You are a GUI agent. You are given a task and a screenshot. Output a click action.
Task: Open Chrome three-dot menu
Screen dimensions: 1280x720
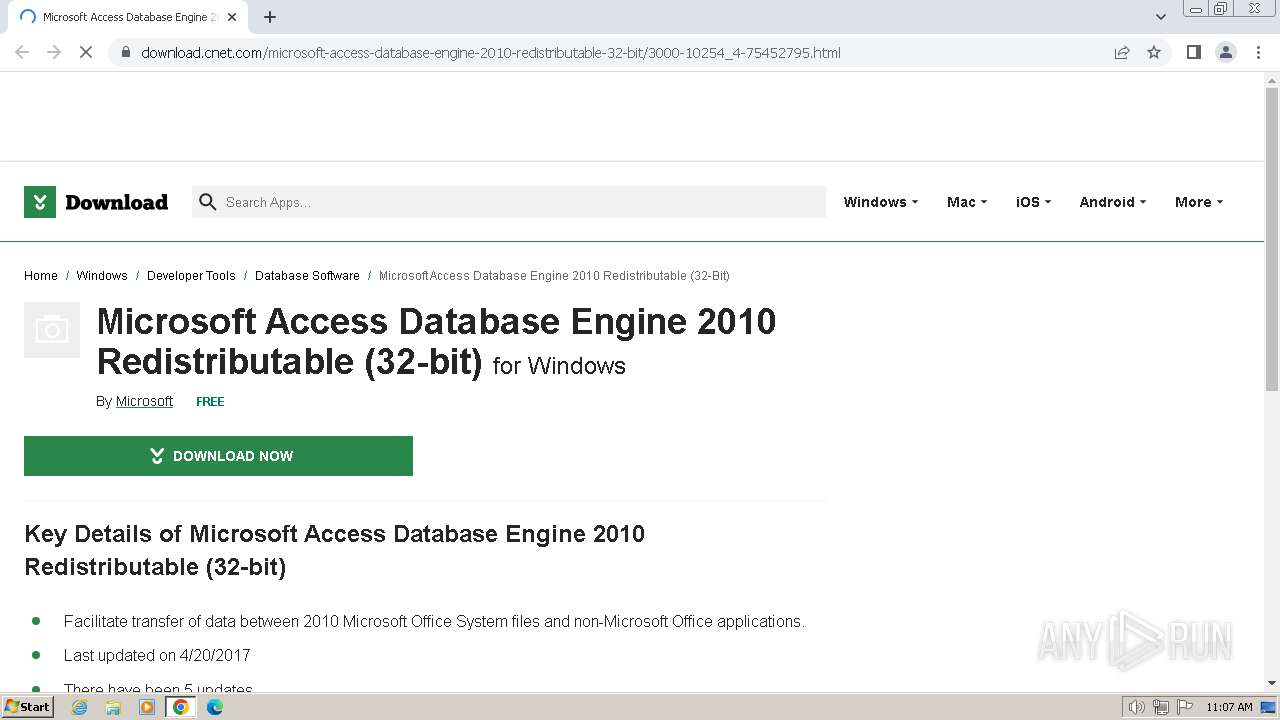tap(1258, 52)
